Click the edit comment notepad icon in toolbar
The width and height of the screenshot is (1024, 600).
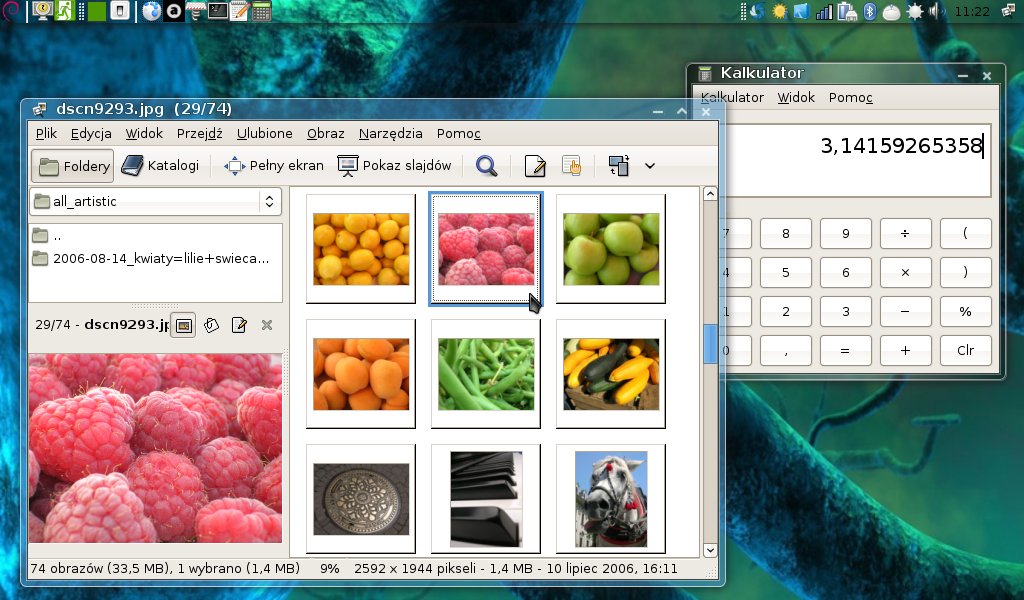click(535, 166)
